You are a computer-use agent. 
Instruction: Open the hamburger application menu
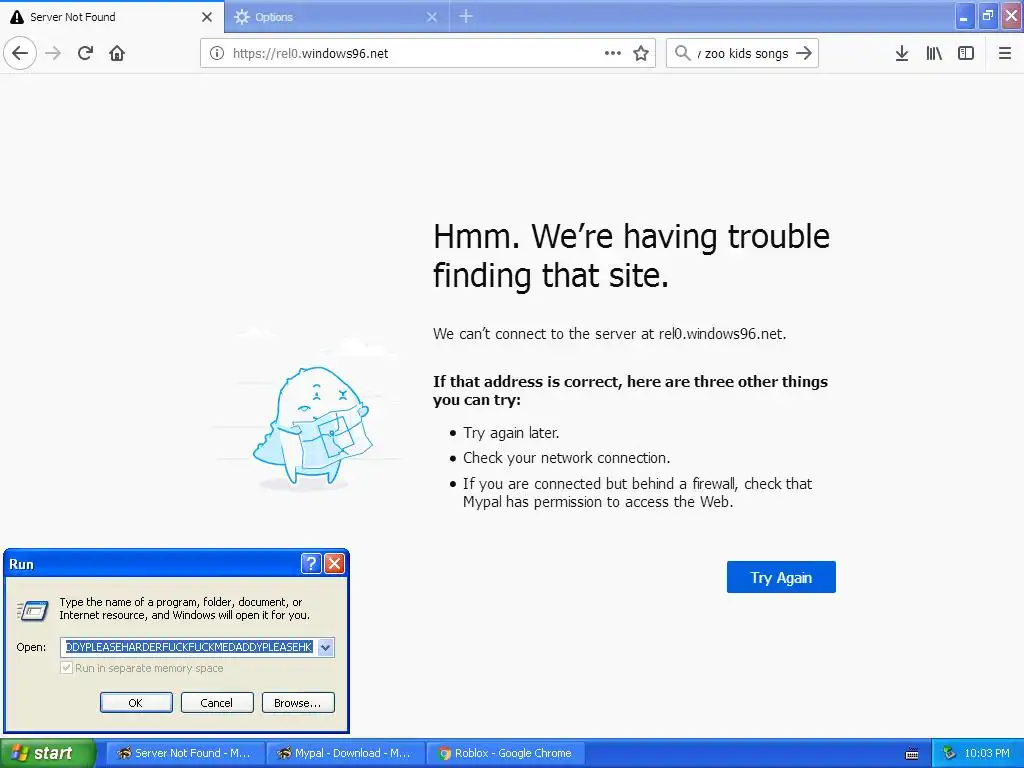pos(1004,53)
